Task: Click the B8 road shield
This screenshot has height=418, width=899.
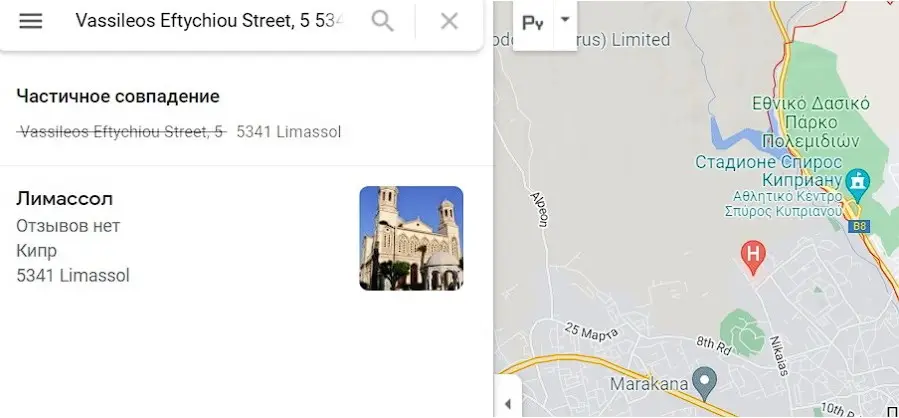Action: 859,226
